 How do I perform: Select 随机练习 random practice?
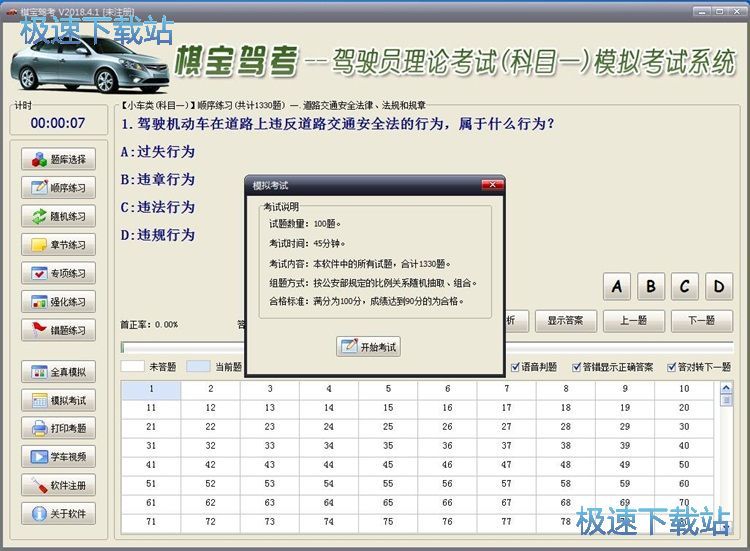click(x=58, y=216)
